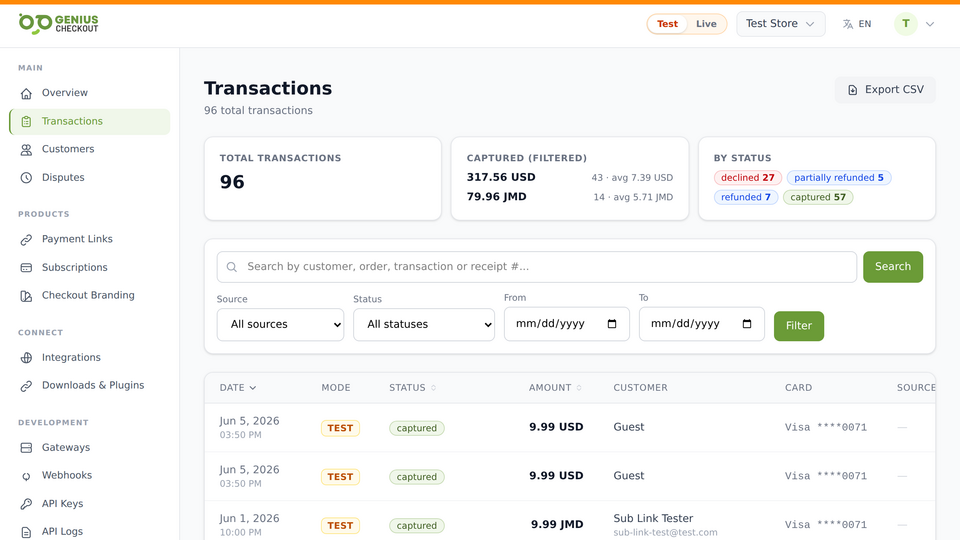The image size is (960, 540).
Task: Click the Payment Links chain icon
Action: [26, 239]
